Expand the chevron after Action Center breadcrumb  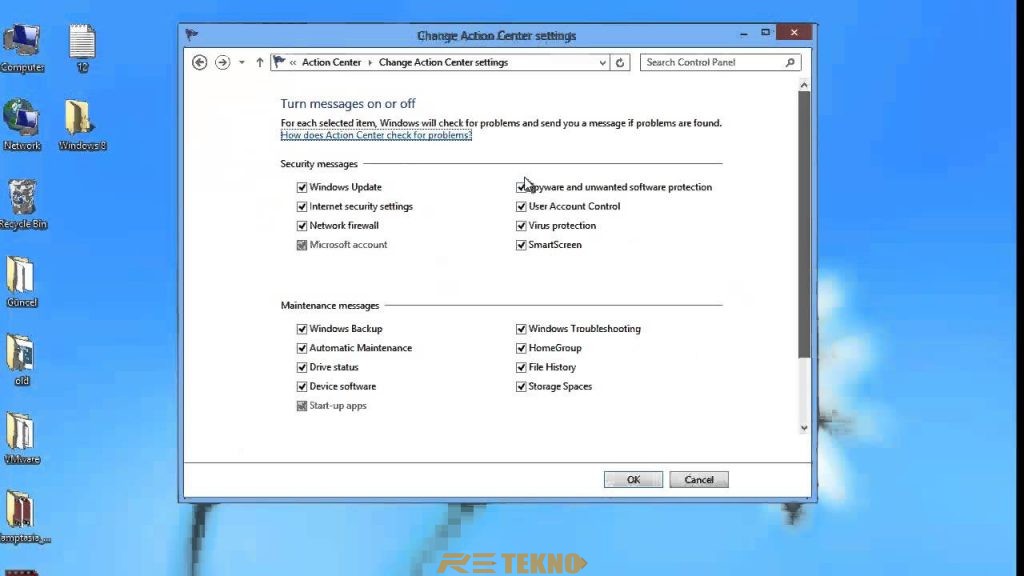(370, 63)
